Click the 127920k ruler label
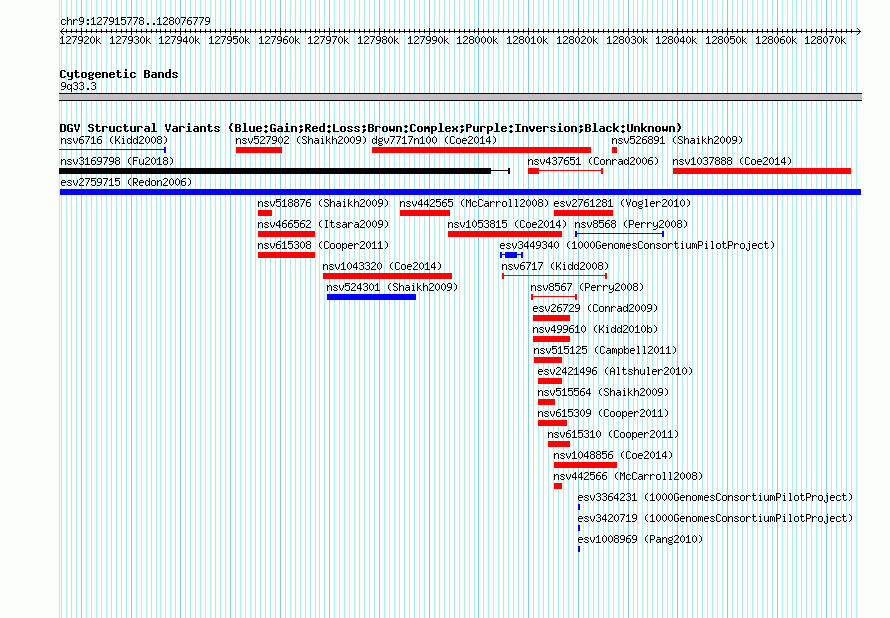The image size is (890, 618). [x=80, y=40]
